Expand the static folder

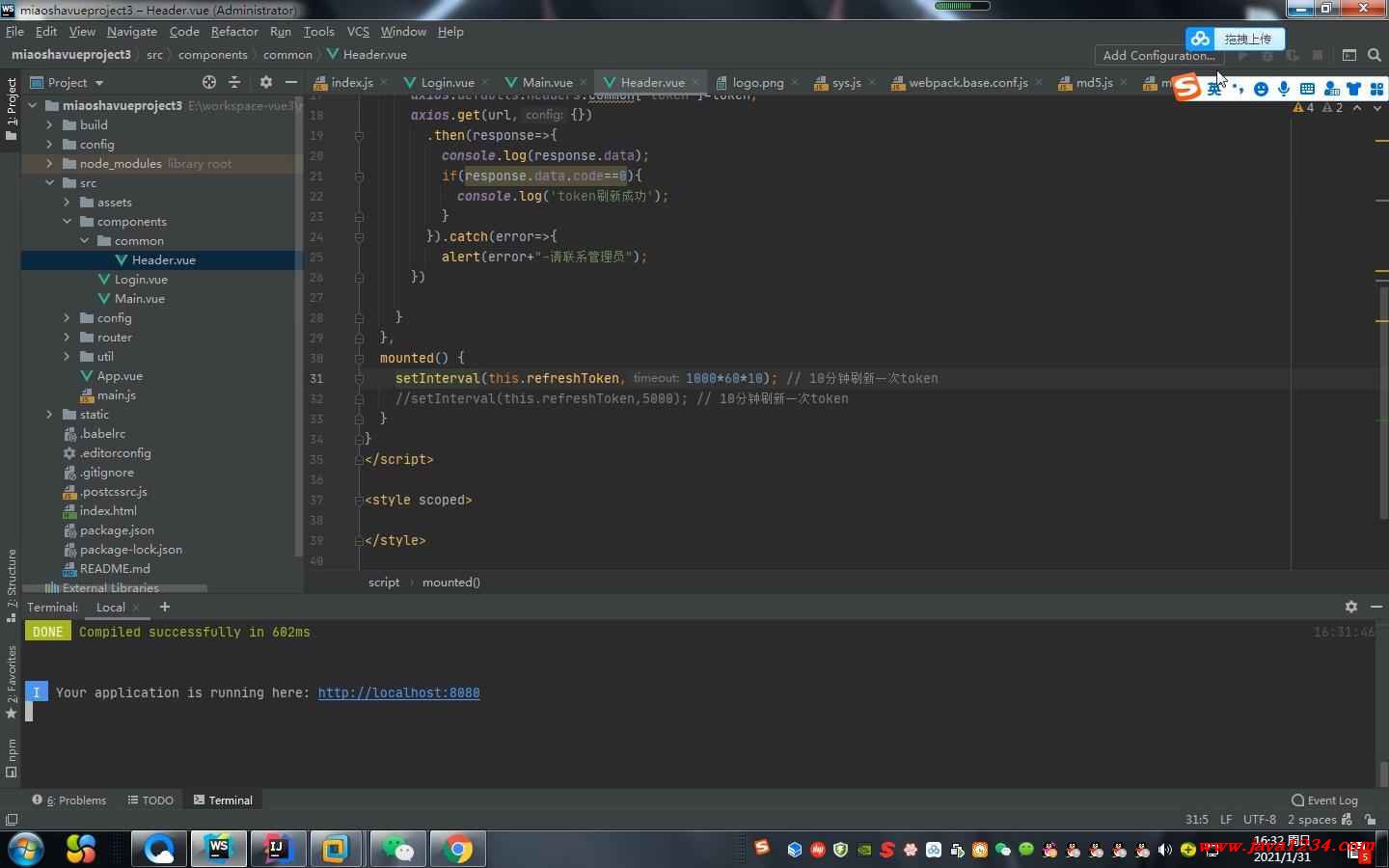pyautogui.click(x=49, y=414)
